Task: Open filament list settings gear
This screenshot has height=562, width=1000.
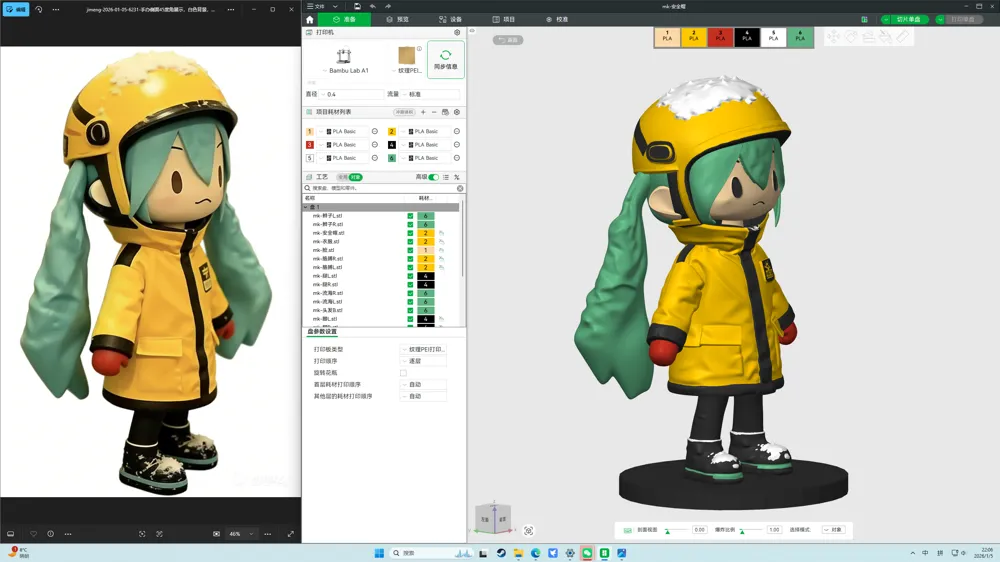Action: pos(457,112)
